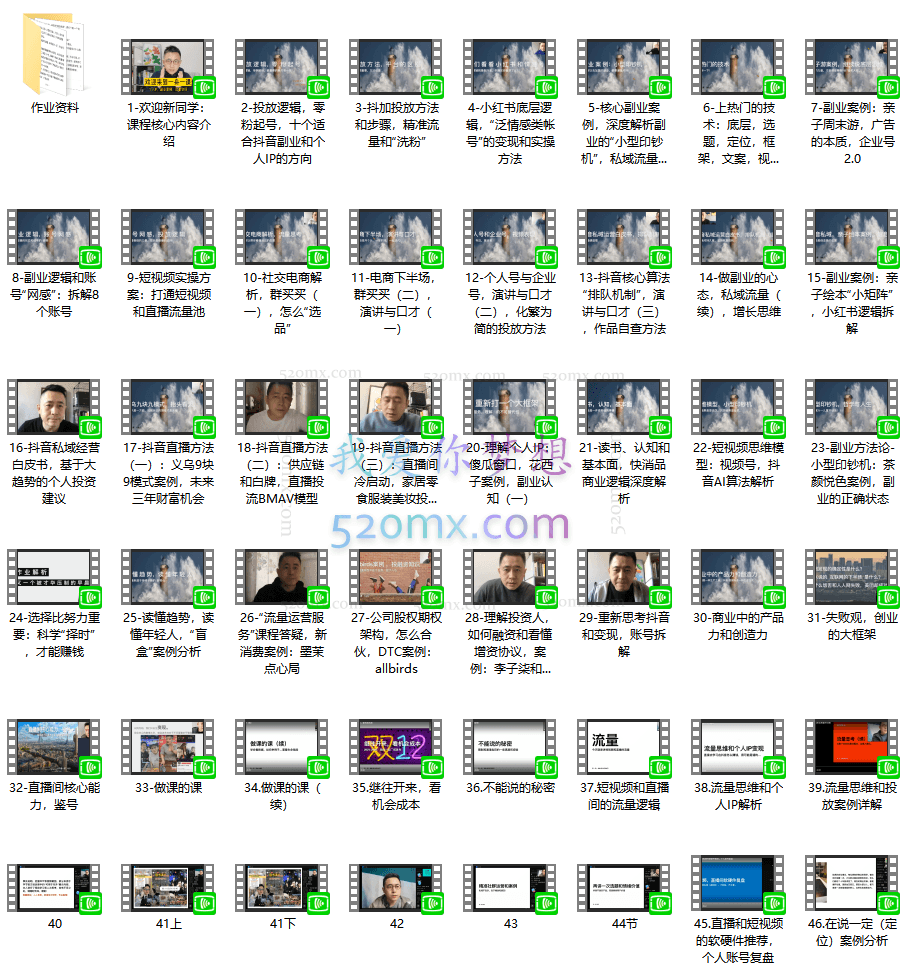Viewport: 904px width, 972px height.
Task: Click video icon 5-核心副业案例
Action: (x=624, y=67)
